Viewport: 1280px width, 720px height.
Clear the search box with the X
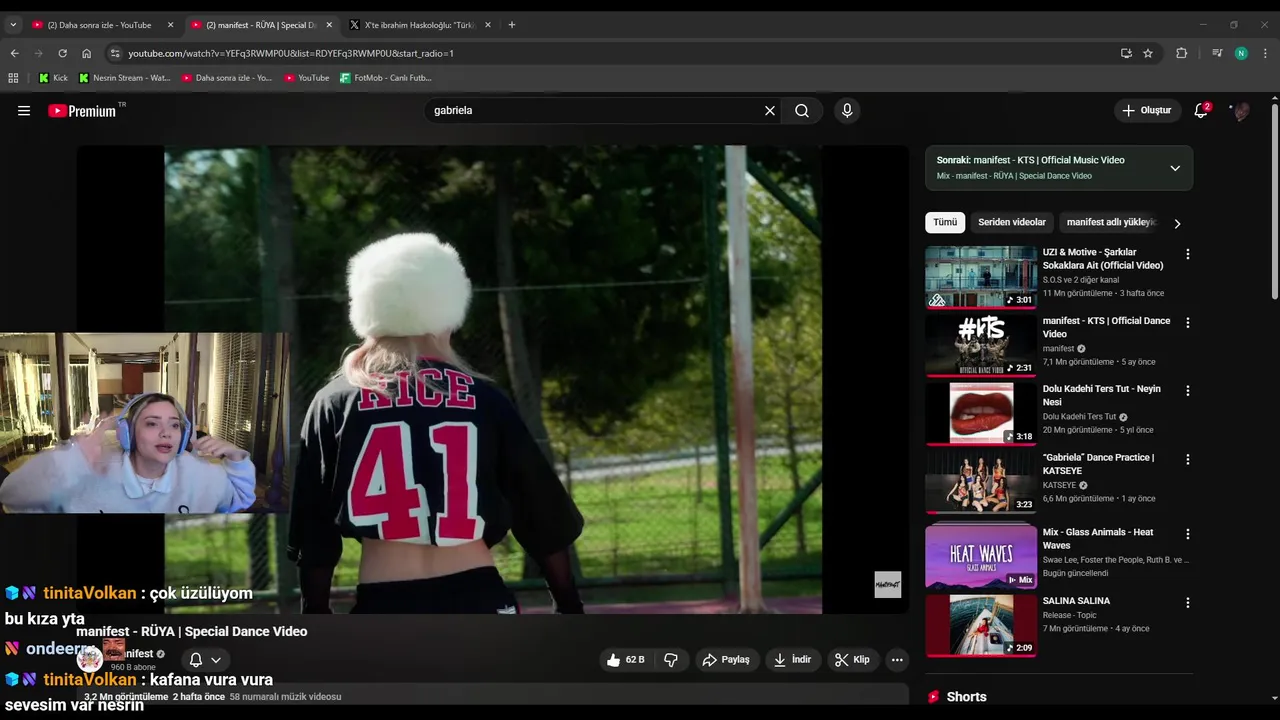tap(770, 111)
